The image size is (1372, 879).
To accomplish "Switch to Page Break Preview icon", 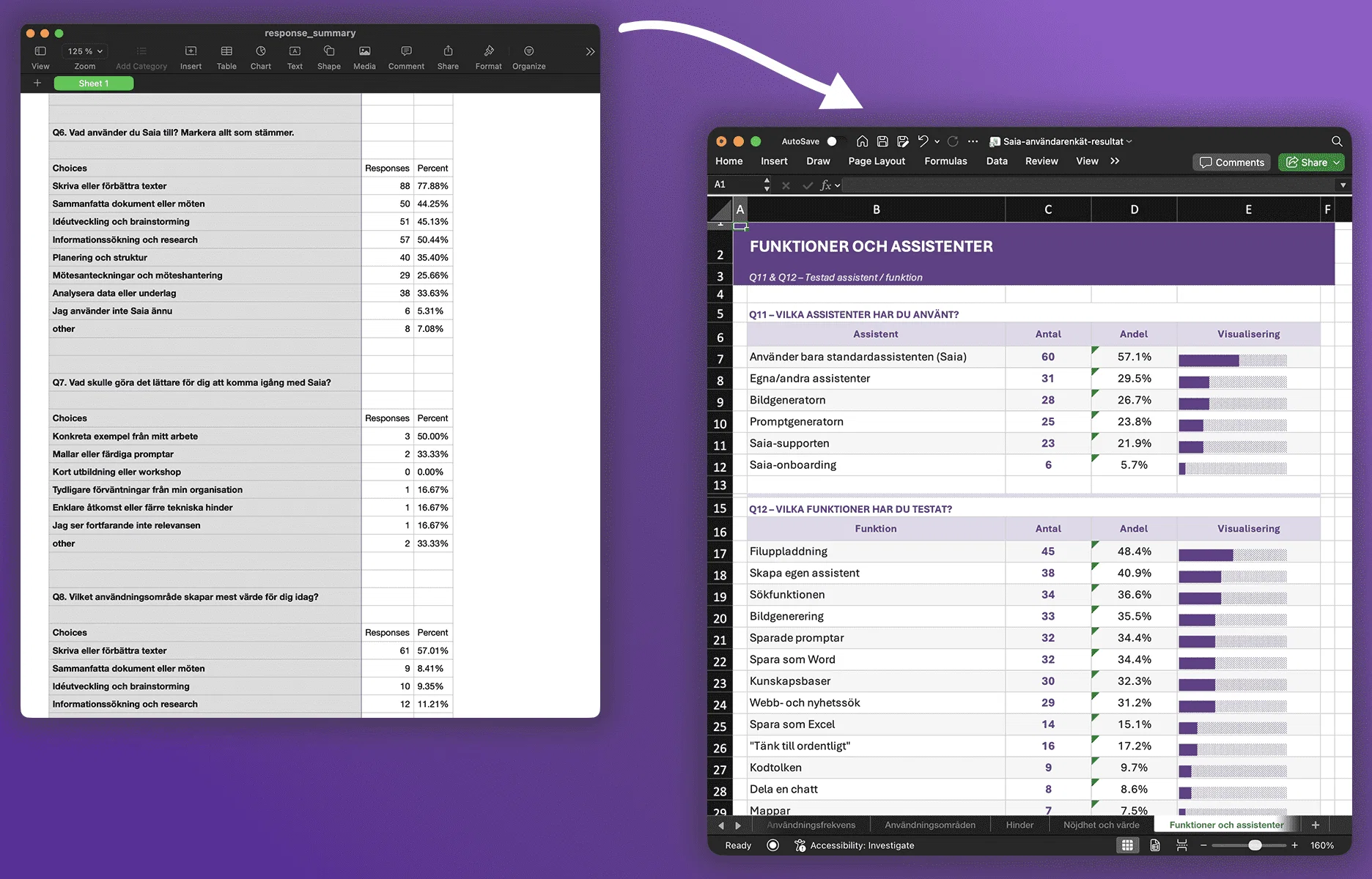I will (x=1181, y=845).
